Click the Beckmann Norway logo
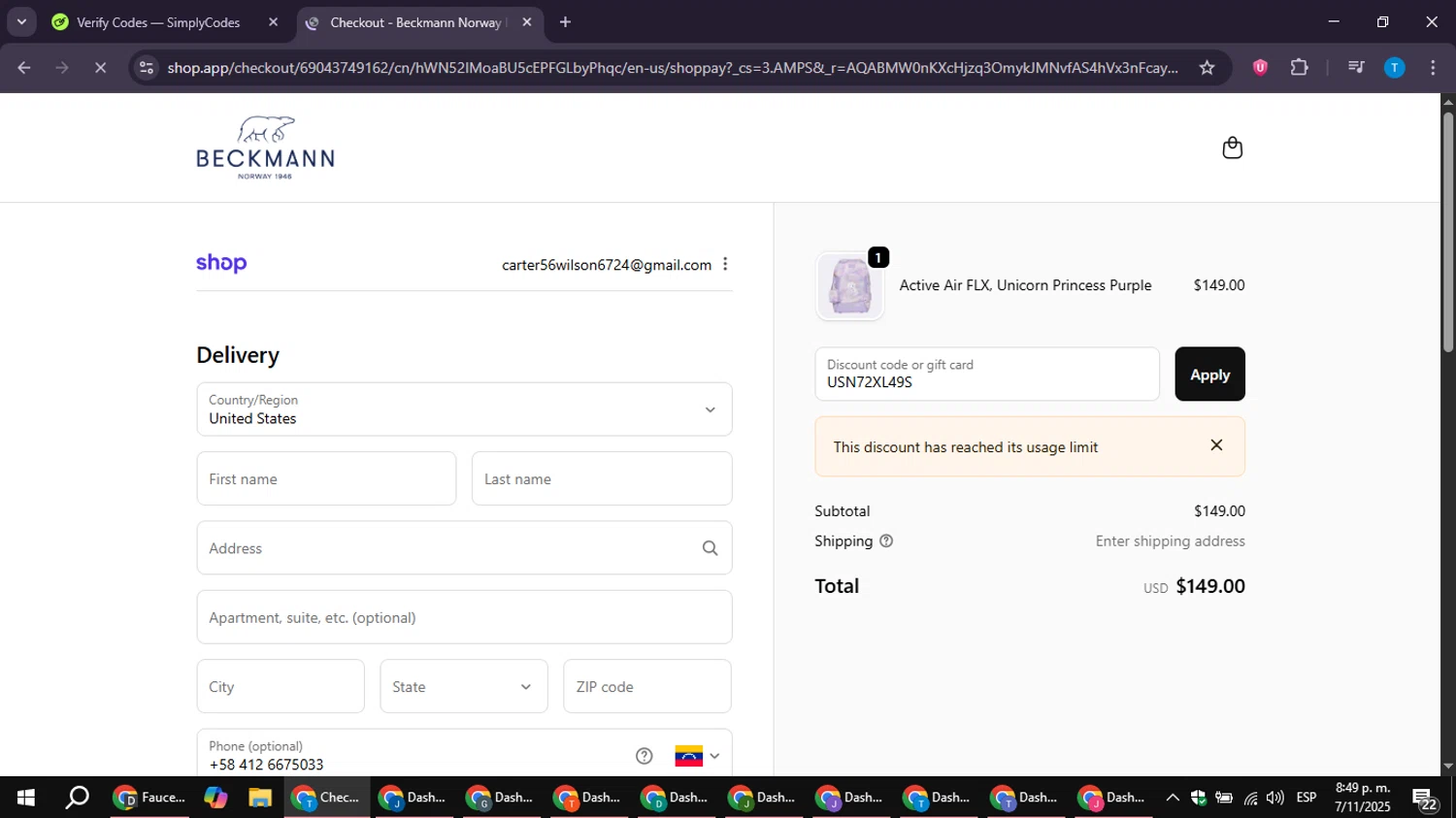The height and width of the screenshot is (818, 1456). pyautogui.click(x=265, y=147)
